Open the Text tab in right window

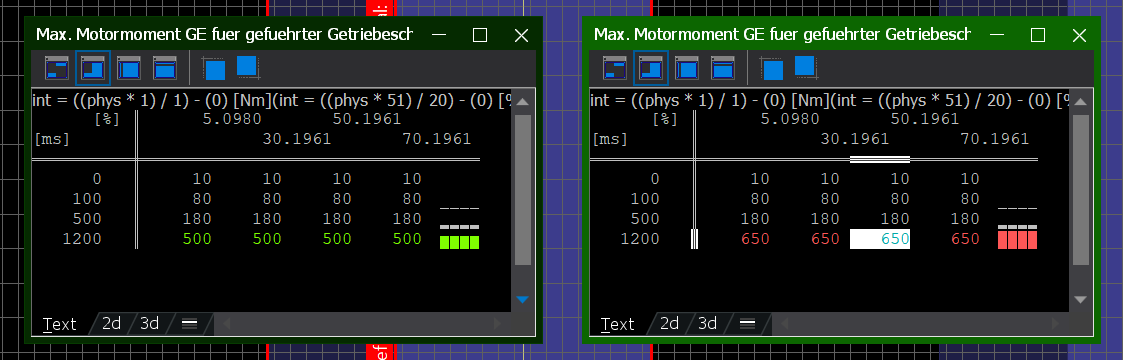(618, 324)
